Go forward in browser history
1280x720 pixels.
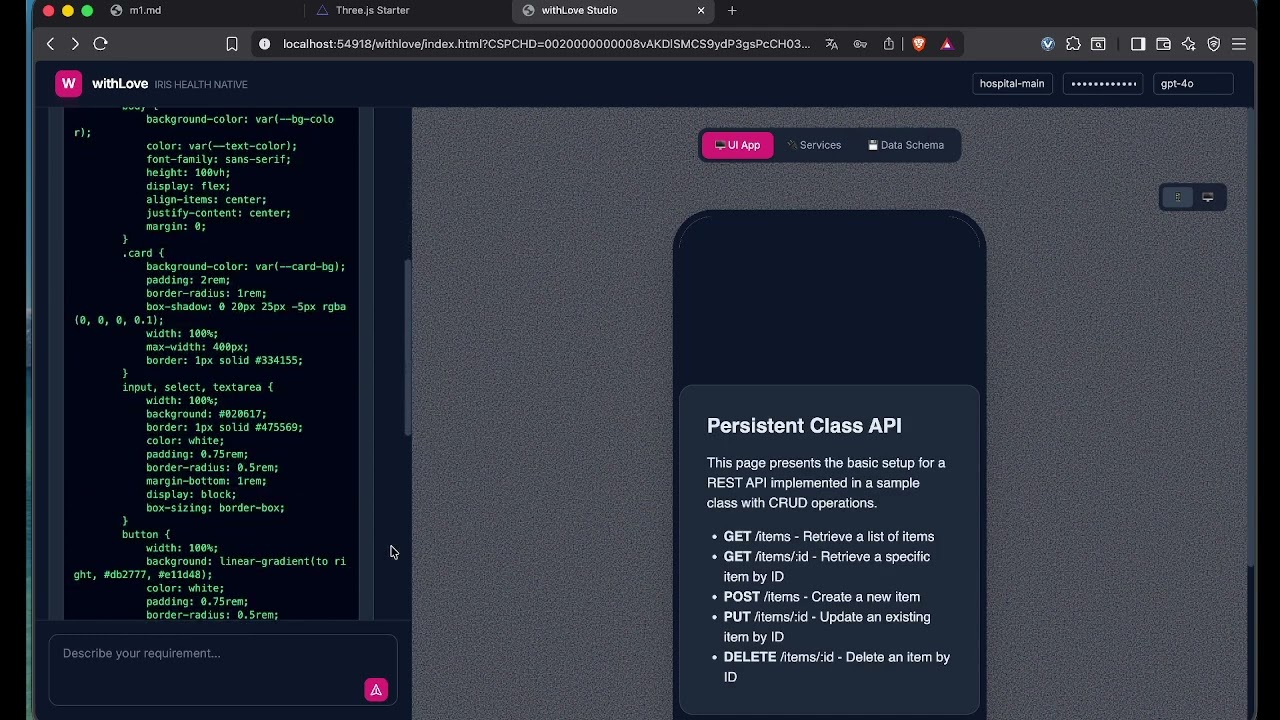coord(75,44)
